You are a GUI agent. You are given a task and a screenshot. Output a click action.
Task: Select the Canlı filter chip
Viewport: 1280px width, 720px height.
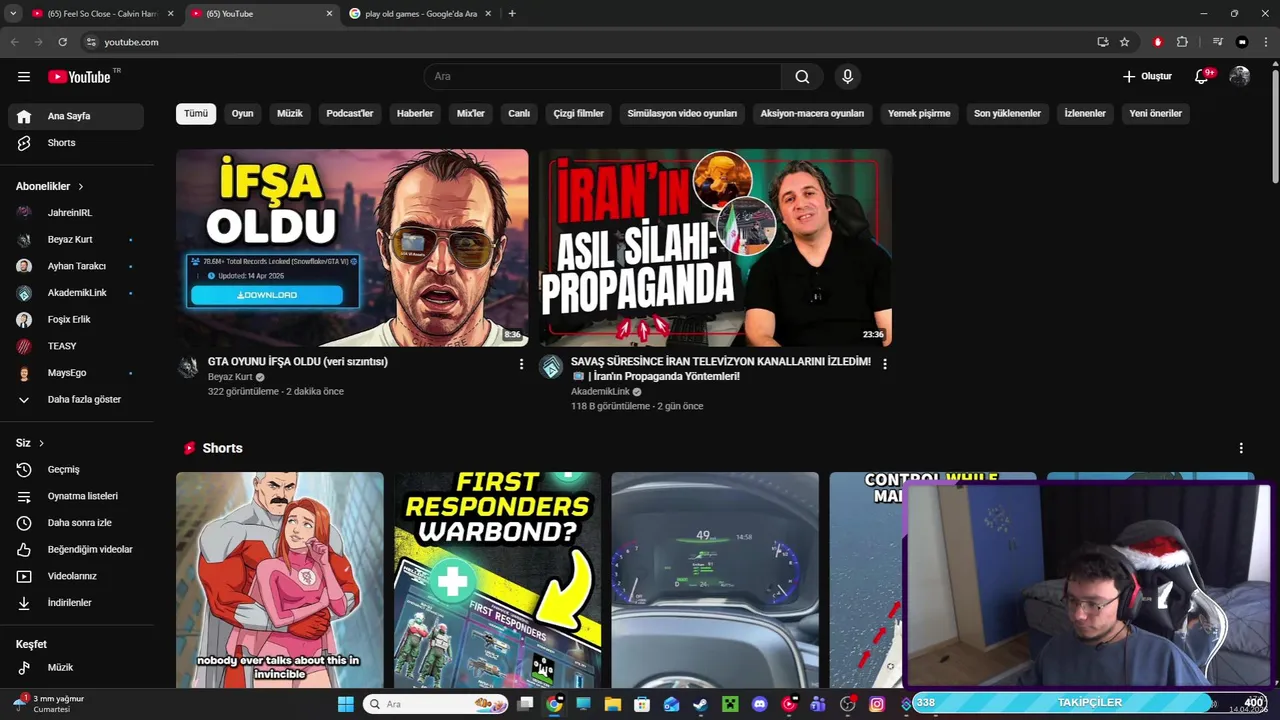519,114
